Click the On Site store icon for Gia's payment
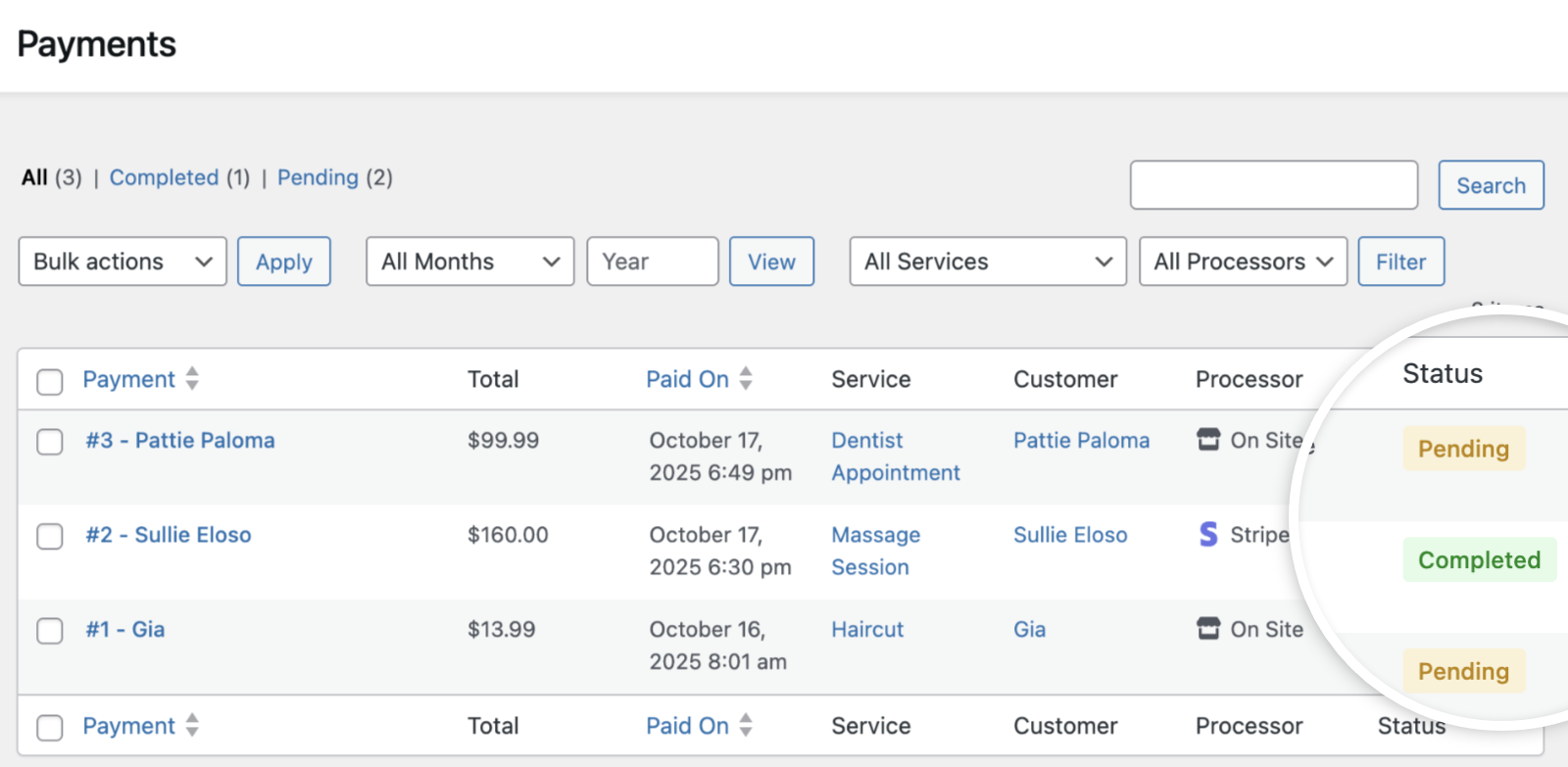Image resolution: width=1568 pixels, height=767 pixels. click(1208, 629)
